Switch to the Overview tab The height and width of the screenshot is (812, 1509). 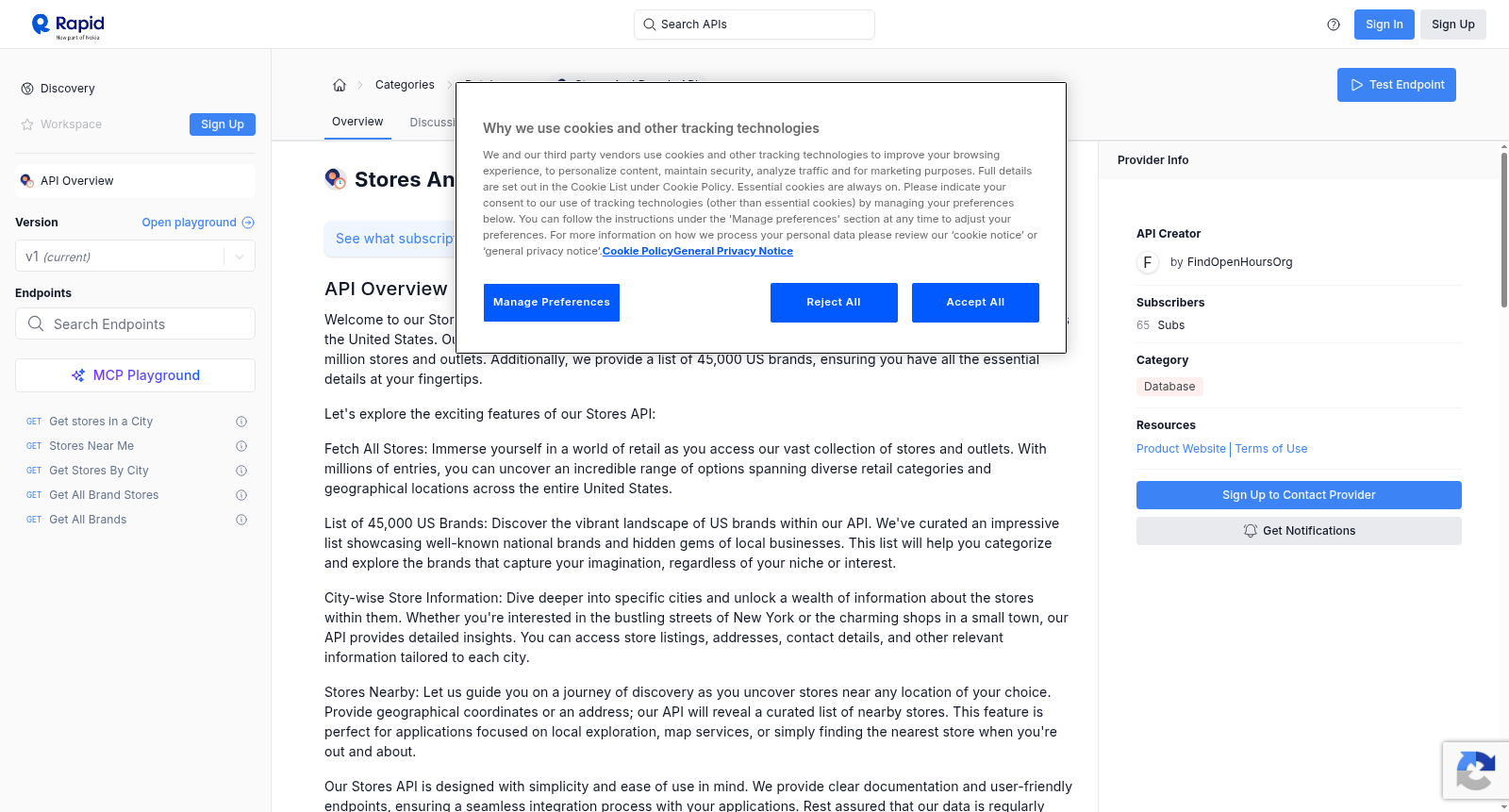(357, 122)
